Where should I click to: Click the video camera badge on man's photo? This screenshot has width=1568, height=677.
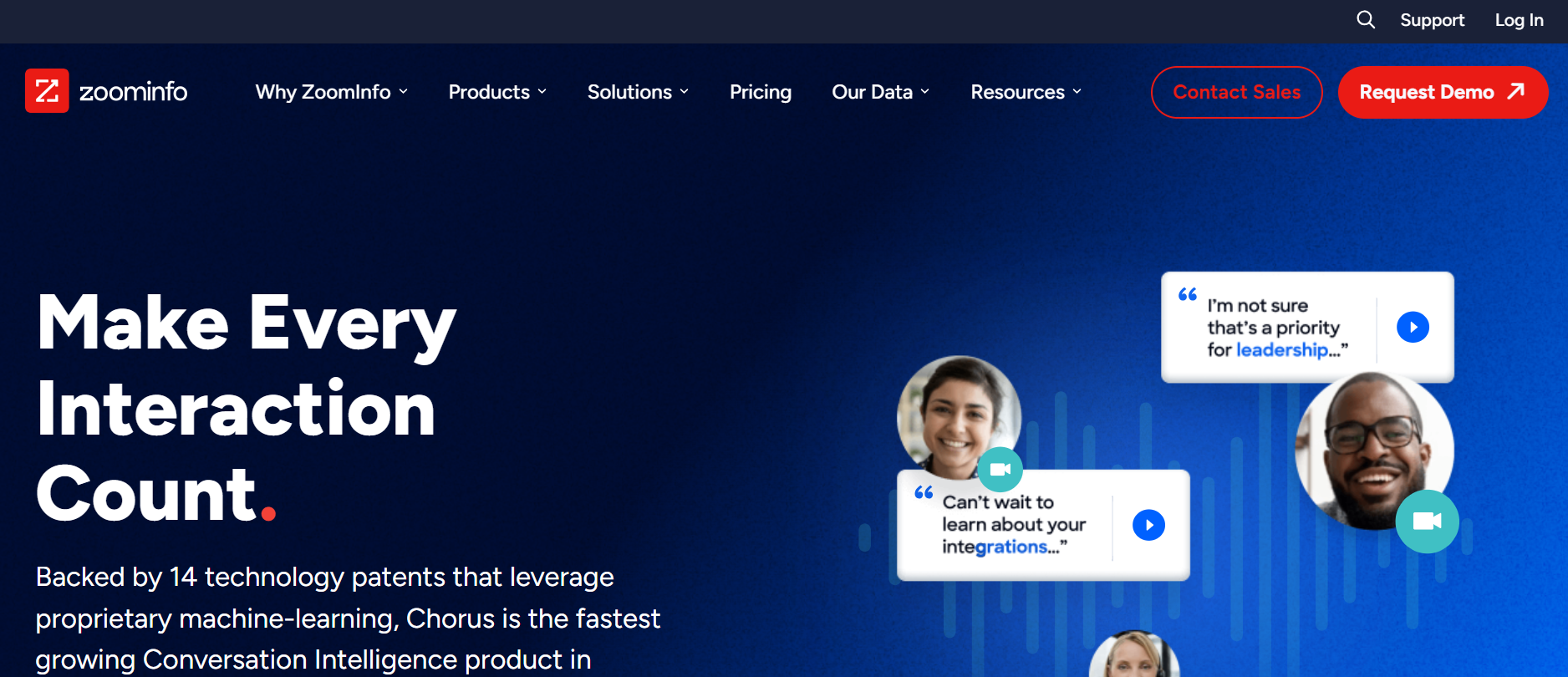click(x=1427, y=522)
